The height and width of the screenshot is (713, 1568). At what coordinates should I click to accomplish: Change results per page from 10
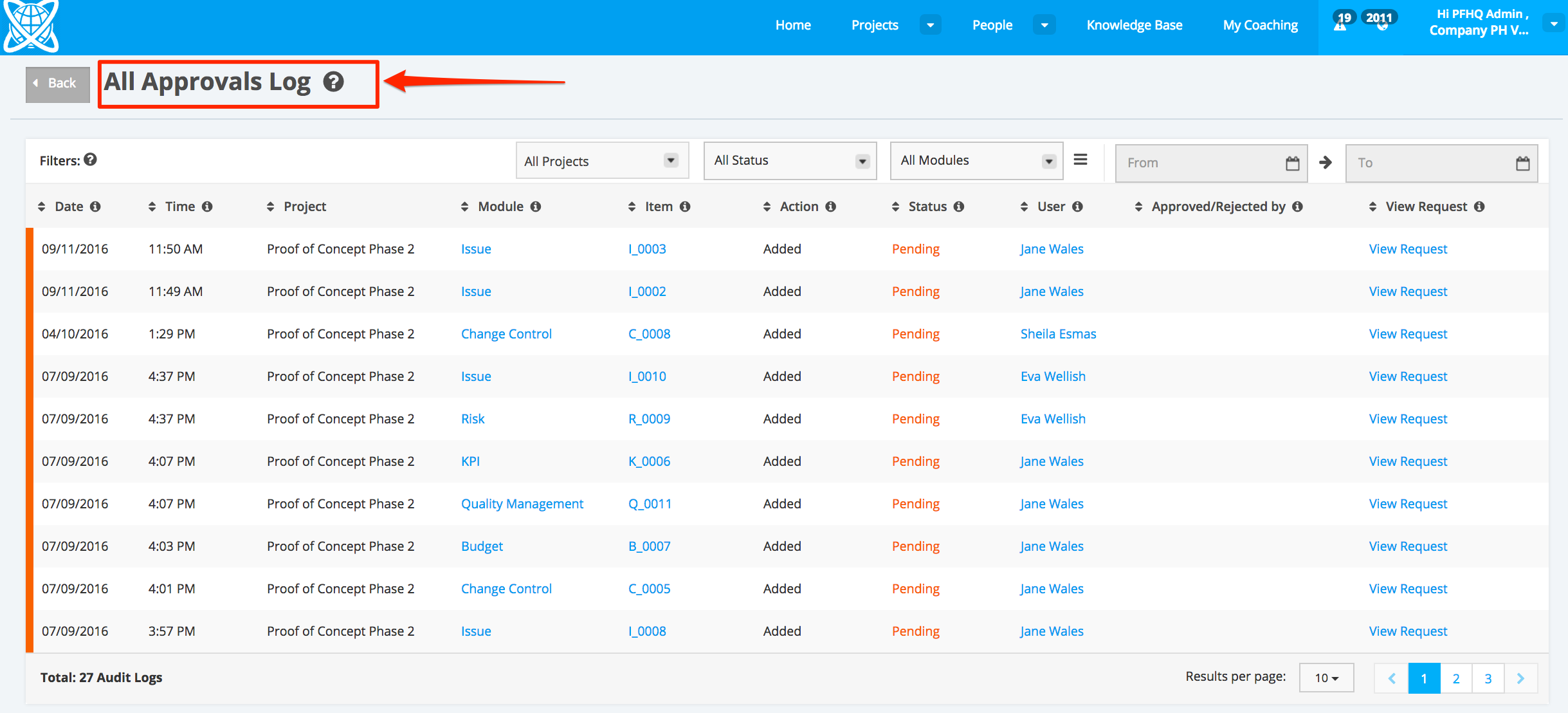[1326, 678]
